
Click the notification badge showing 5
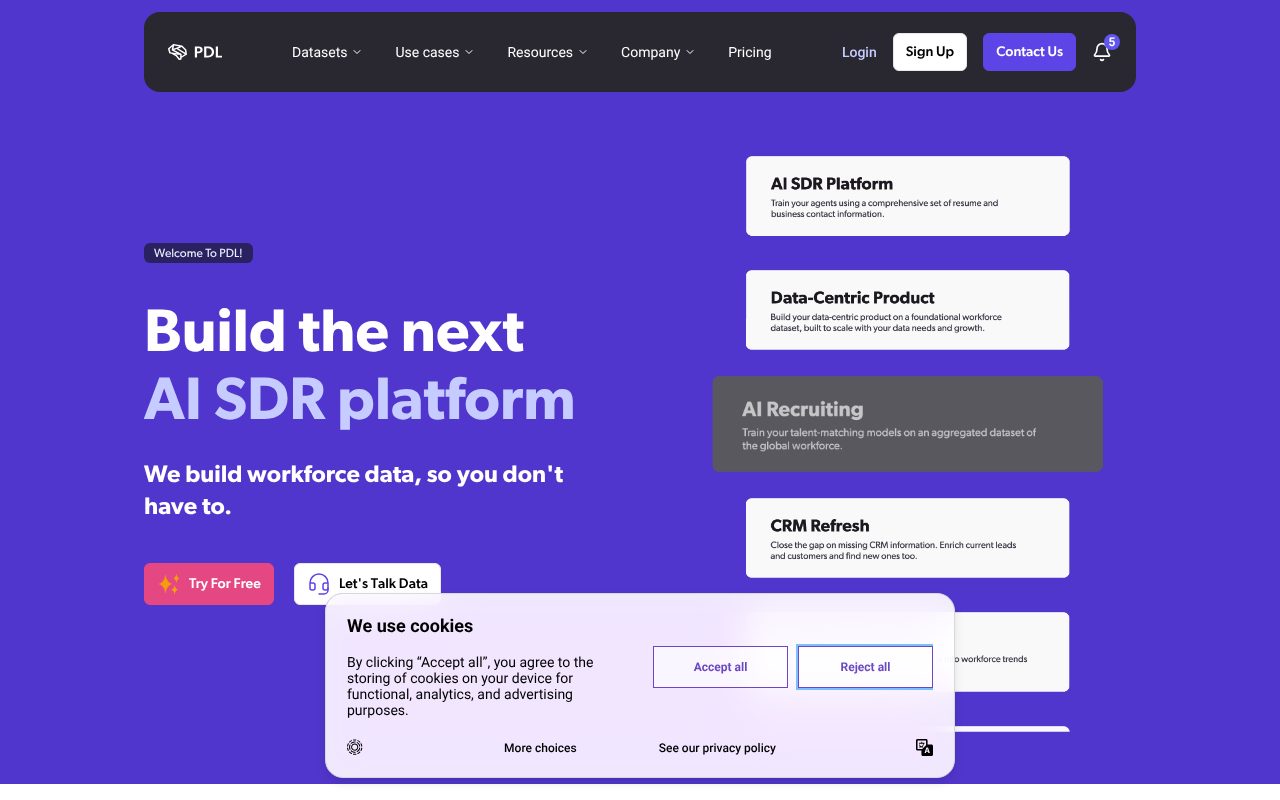click(1112, 42)
